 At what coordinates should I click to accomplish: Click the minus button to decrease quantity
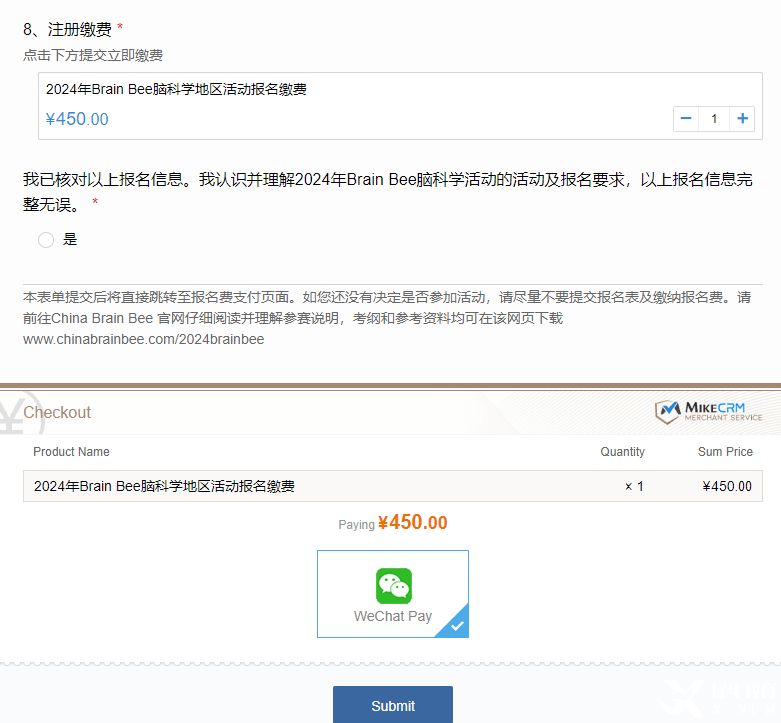(686, 119)
